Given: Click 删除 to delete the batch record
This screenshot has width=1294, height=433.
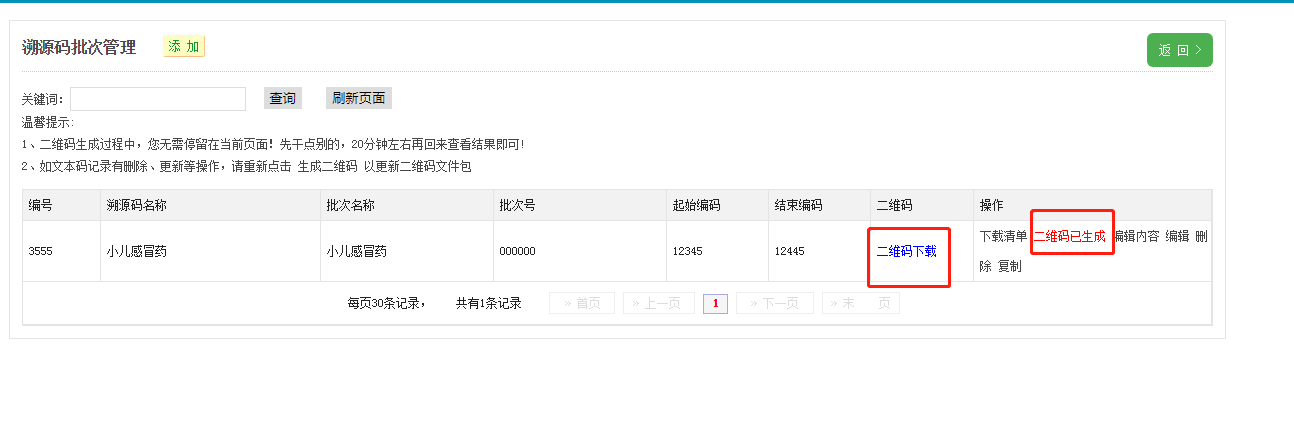Looking at the screenshot, I should point(1201,237).
